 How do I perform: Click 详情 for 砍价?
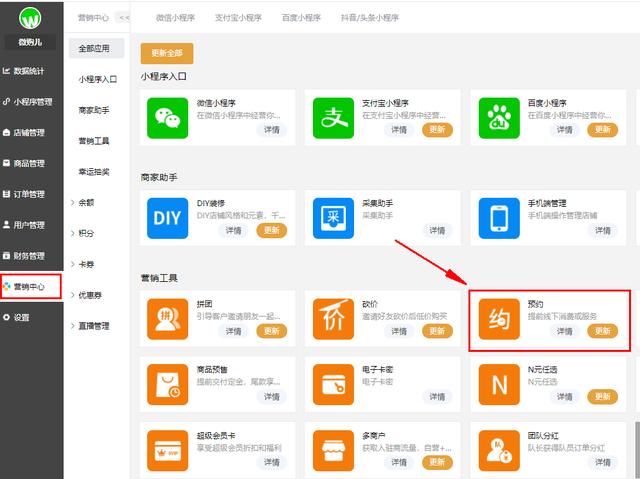click(399, 331)
